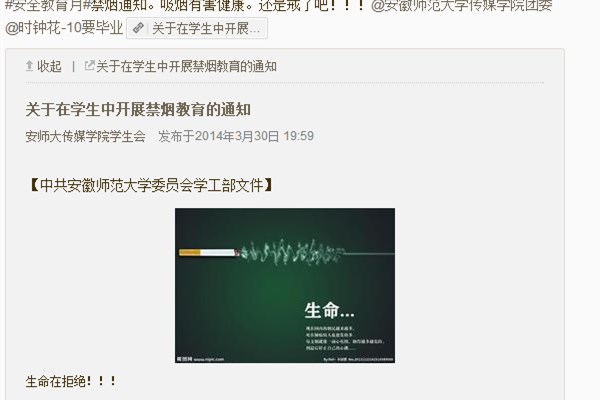600x400 pixels.
Task: Visit the @安徽师范大学传媒学院团委 profile
Action: pos(461,5)
